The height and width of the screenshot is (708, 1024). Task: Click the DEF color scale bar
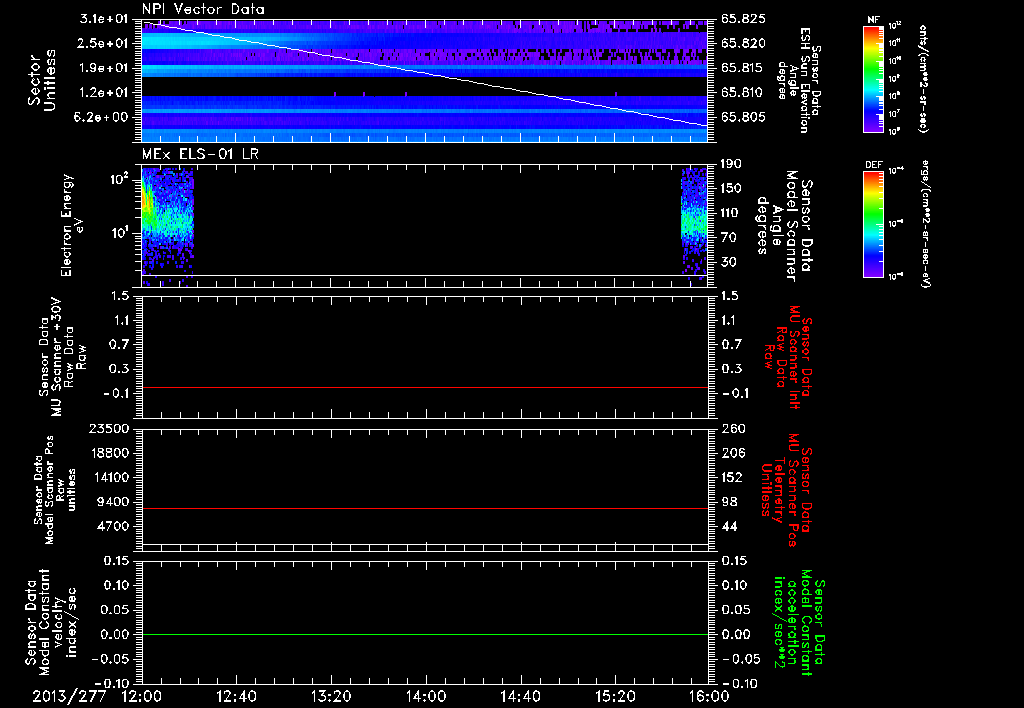coord(874,224)
